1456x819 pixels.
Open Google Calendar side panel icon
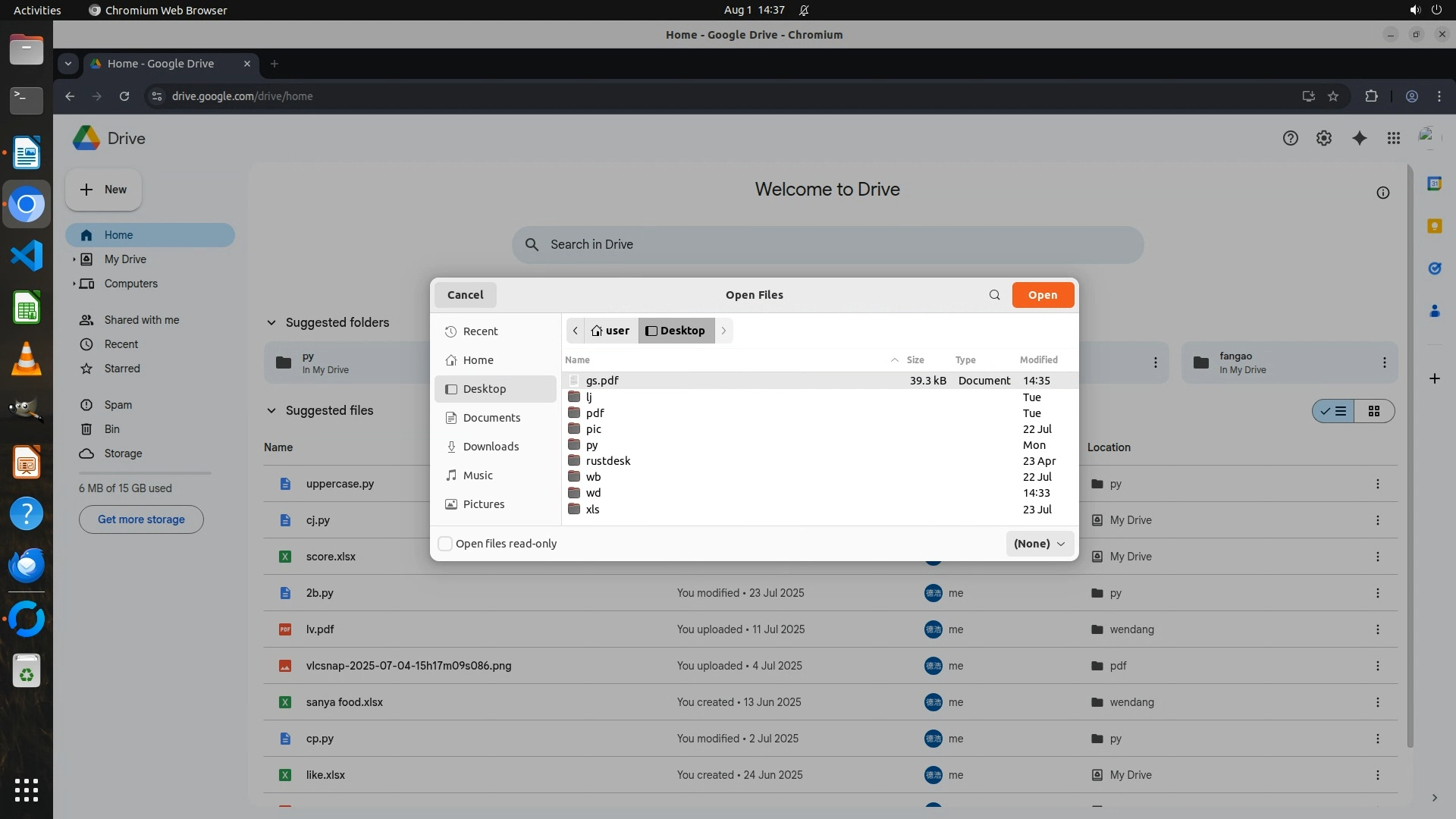click(x=1433, y=184)
